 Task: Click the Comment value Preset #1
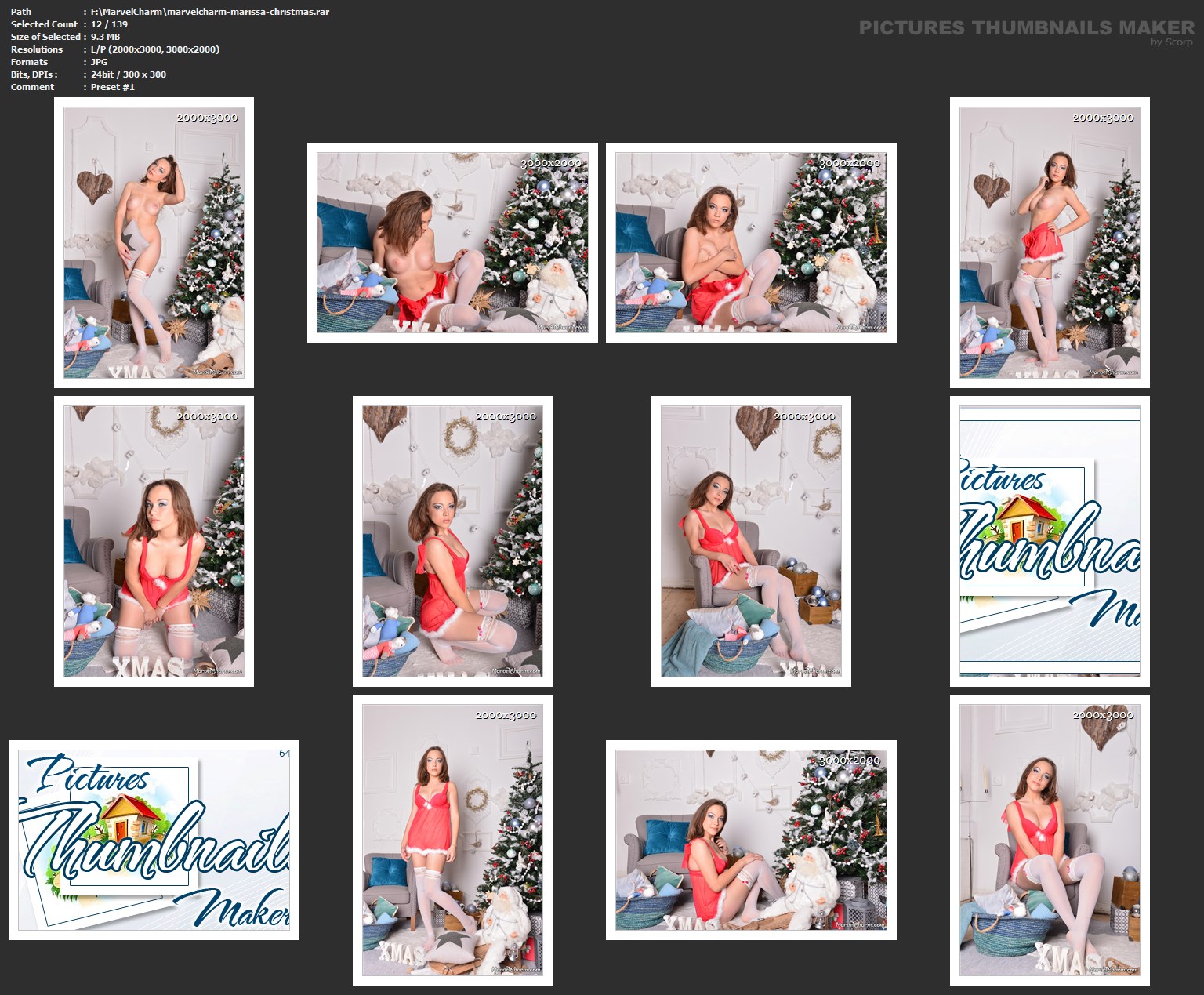click(x=112, y=87)
